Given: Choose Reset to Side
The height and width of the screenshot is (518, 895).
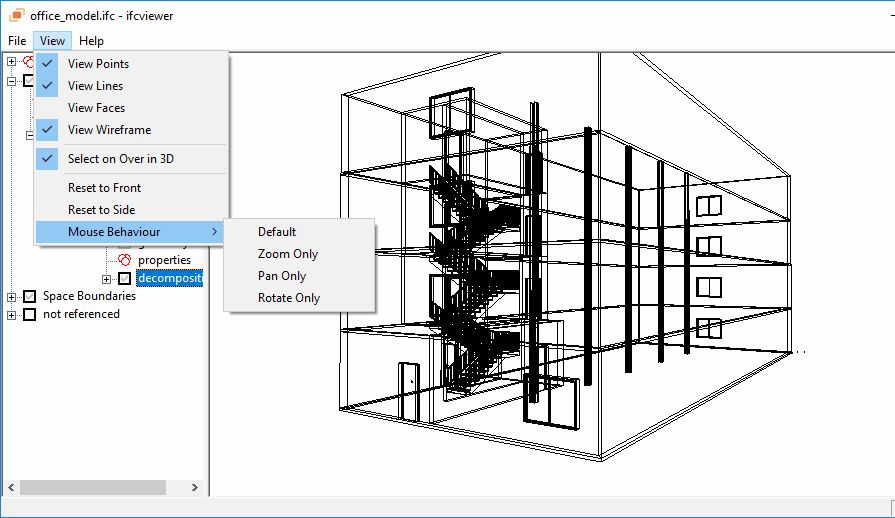Looking at the screenshot, I should [x=131, y=210].
